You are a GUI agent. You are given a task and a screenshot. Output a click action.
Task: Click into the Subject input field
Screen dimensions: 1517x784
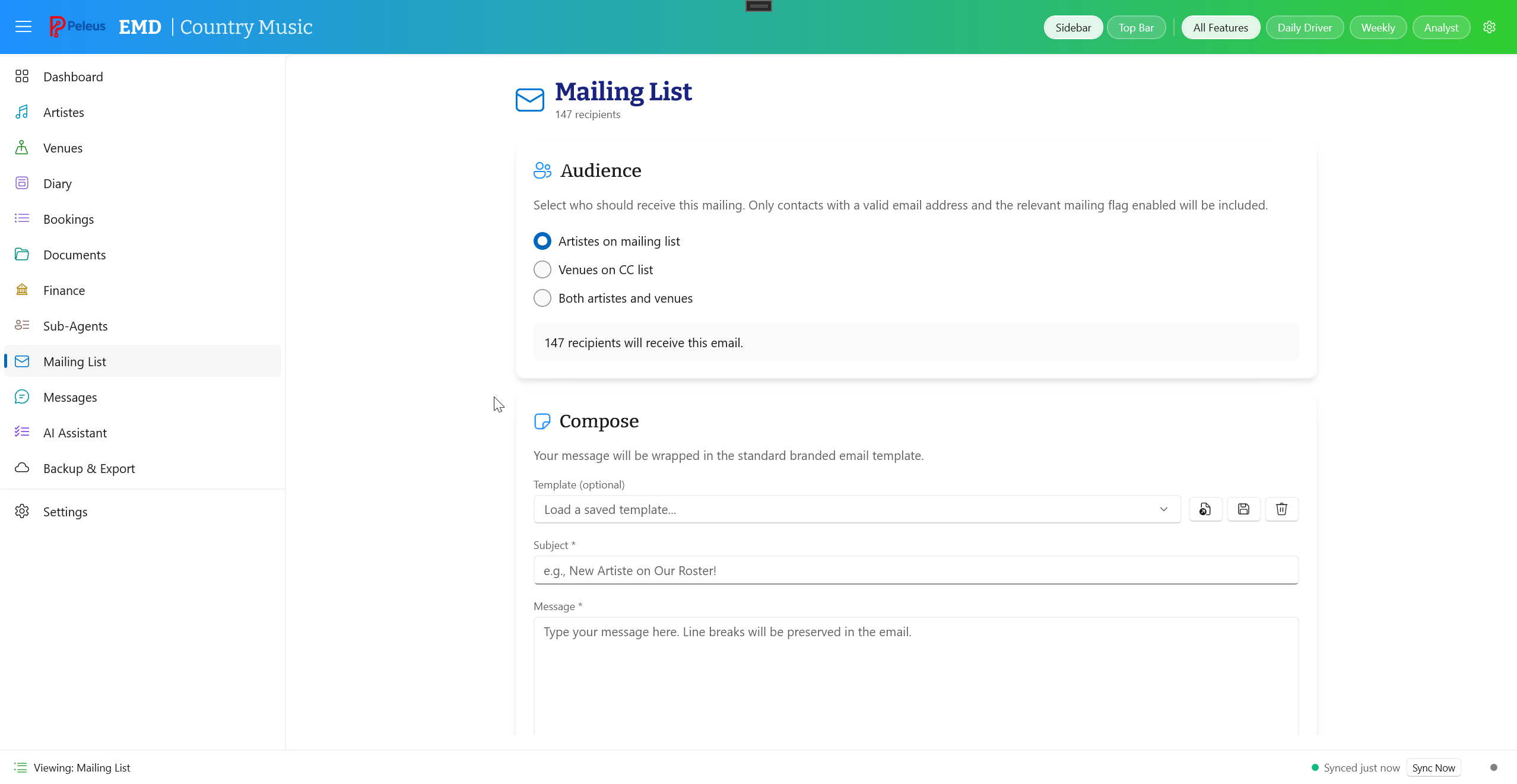(x=915, y=570)
